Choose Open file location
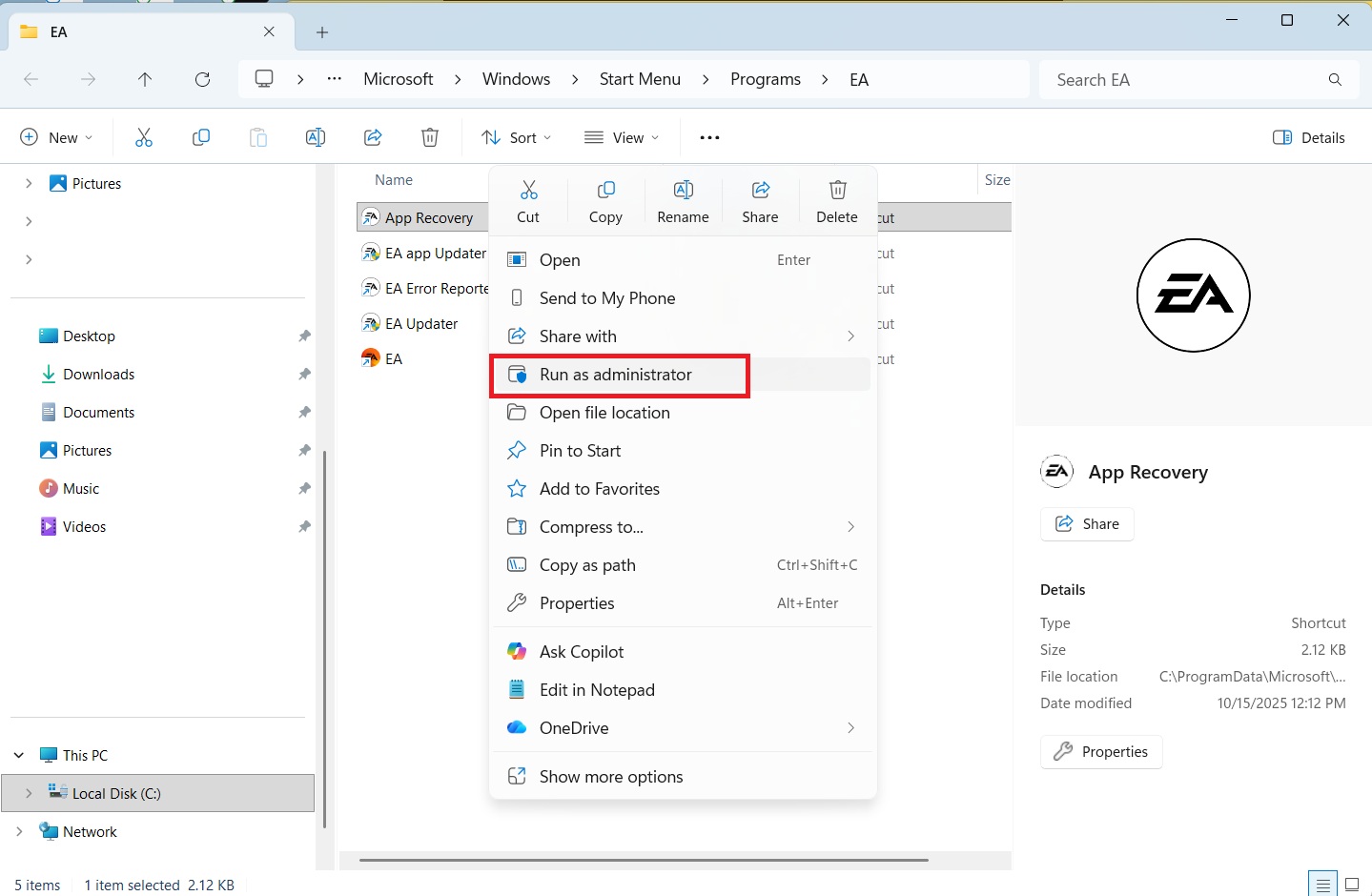Screen dimensions: 1372x896 click(x=683, y=413)
